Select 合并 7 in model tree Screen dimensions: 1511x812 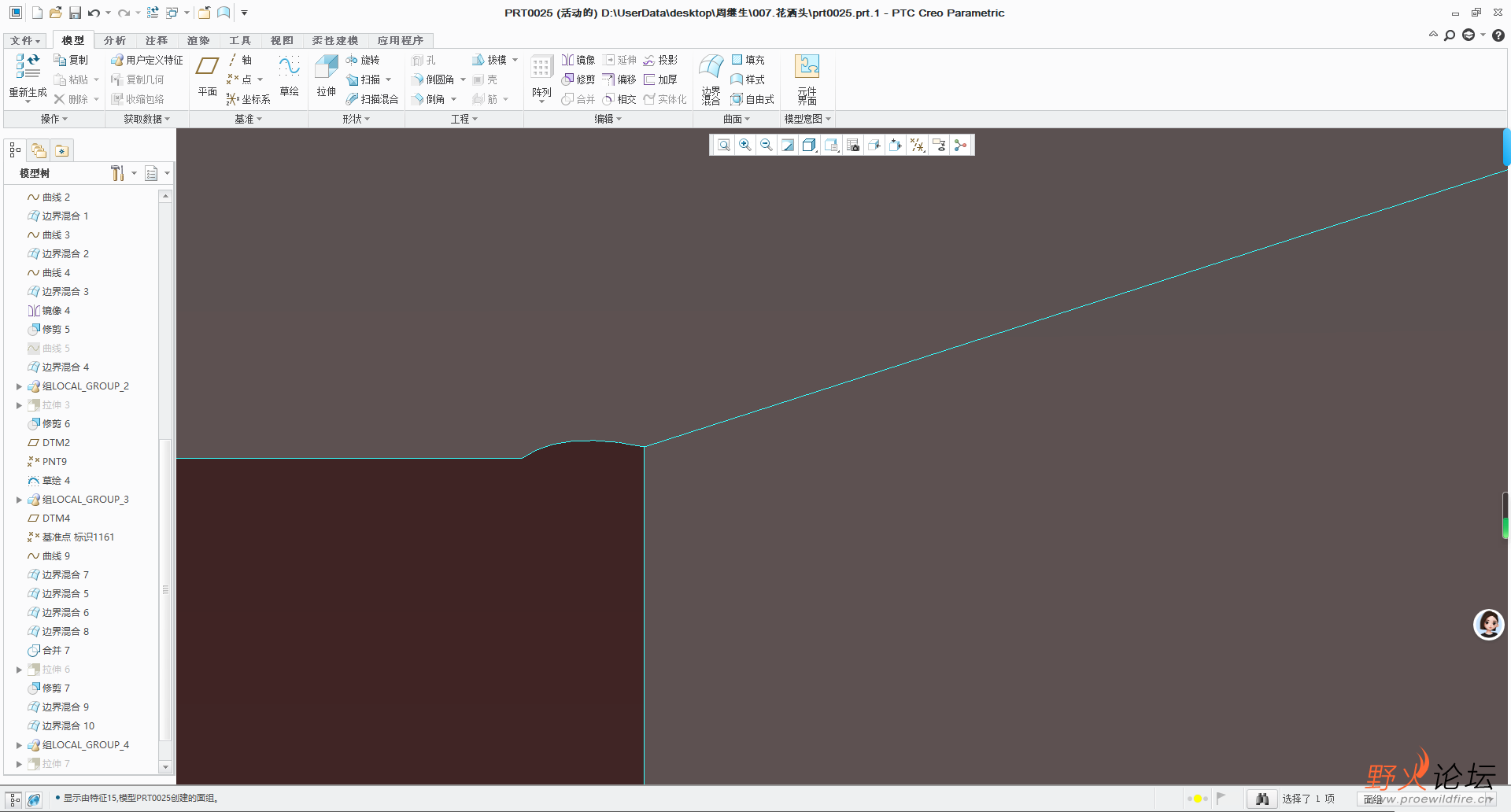click(49, 651)
